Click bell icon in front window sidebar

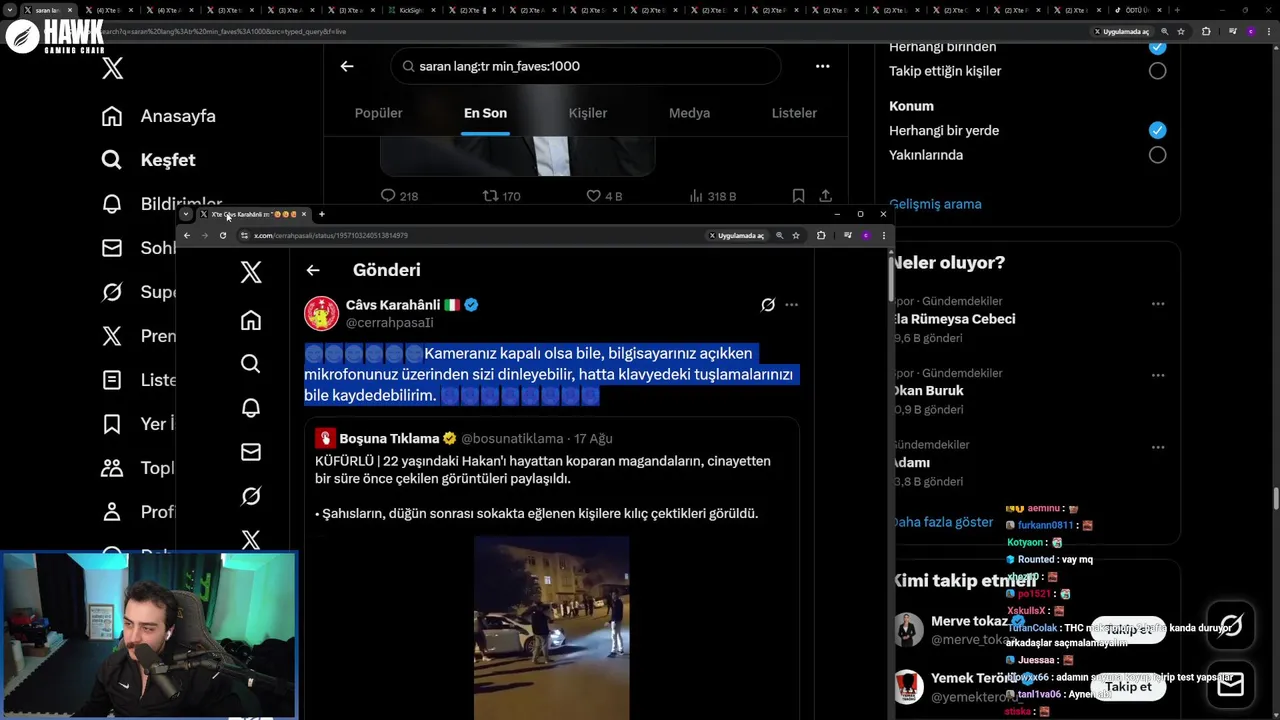[x=251, y=408]
